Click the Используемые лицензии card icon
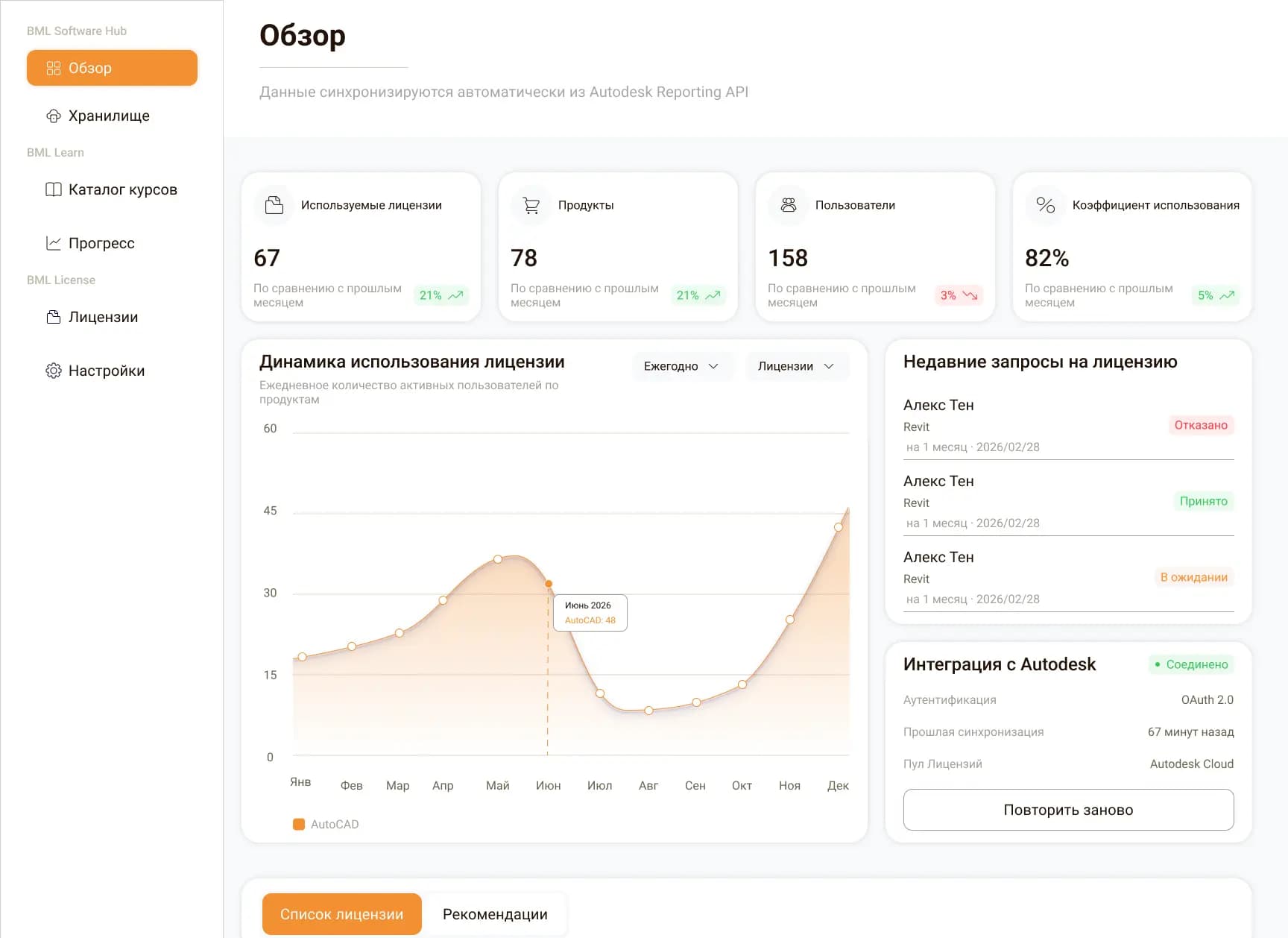Screen dimensions: 1288x938 (274, 205)
